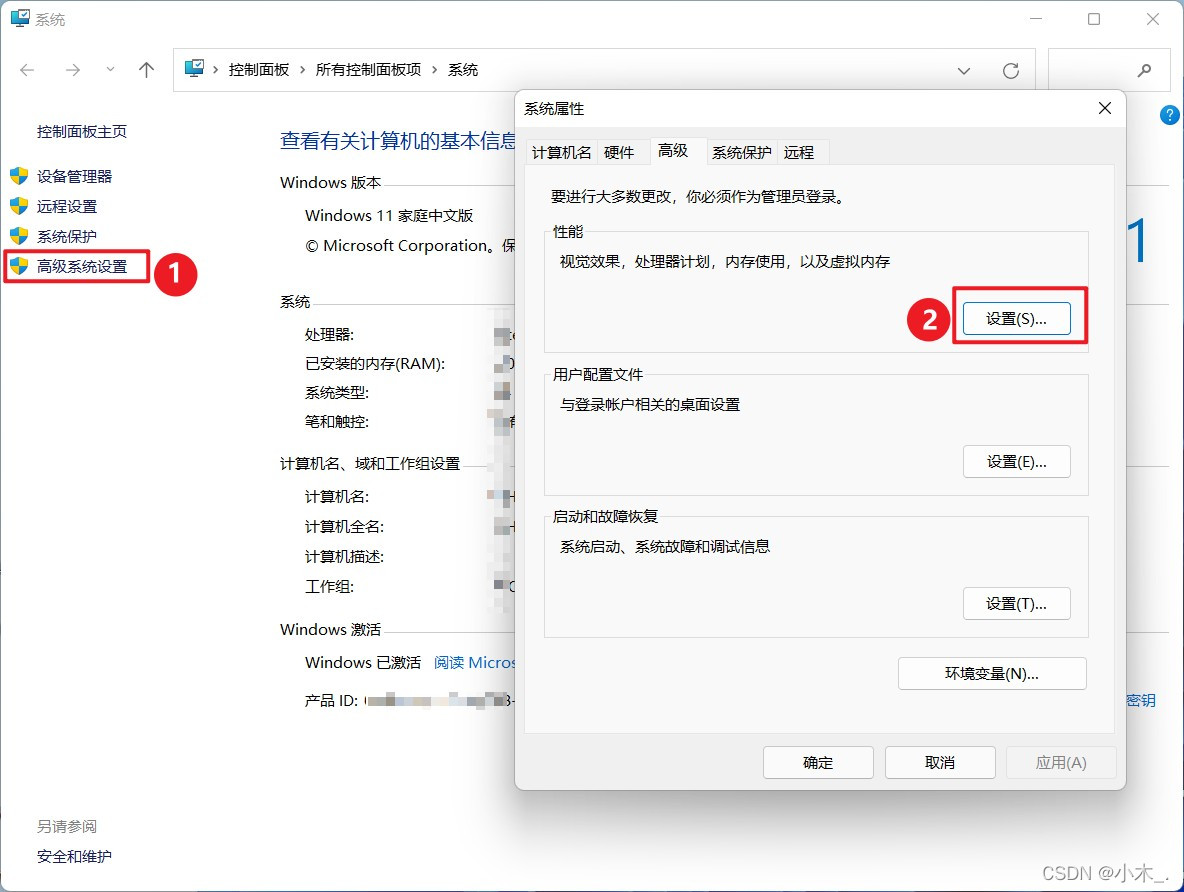Click the refresh icon beside address bar
Image resolution: width=1184 pixels, height=892 pixels.
(x=1010, y=71)
